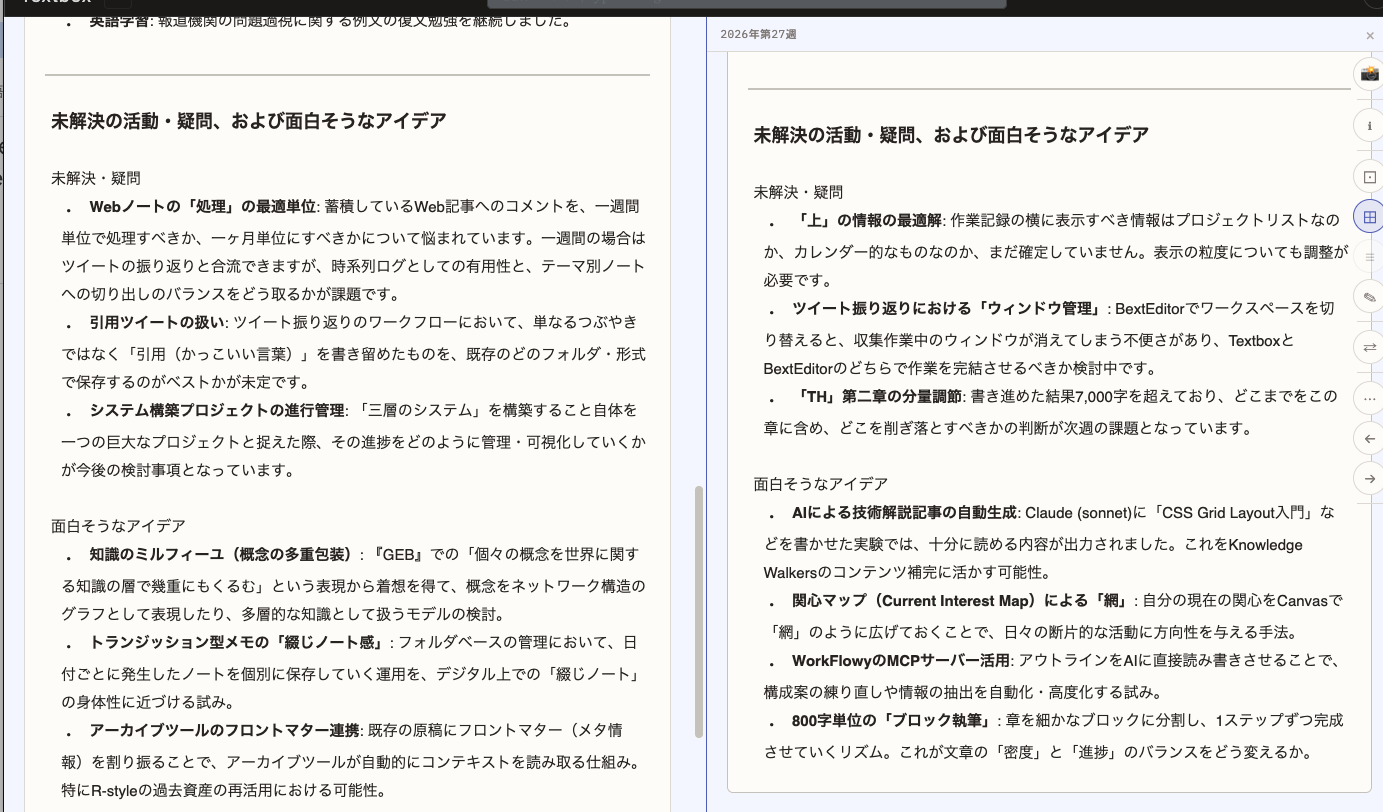Click bold text 引用ツイートの扱い

pyautogui.click(x=159, y=323)
